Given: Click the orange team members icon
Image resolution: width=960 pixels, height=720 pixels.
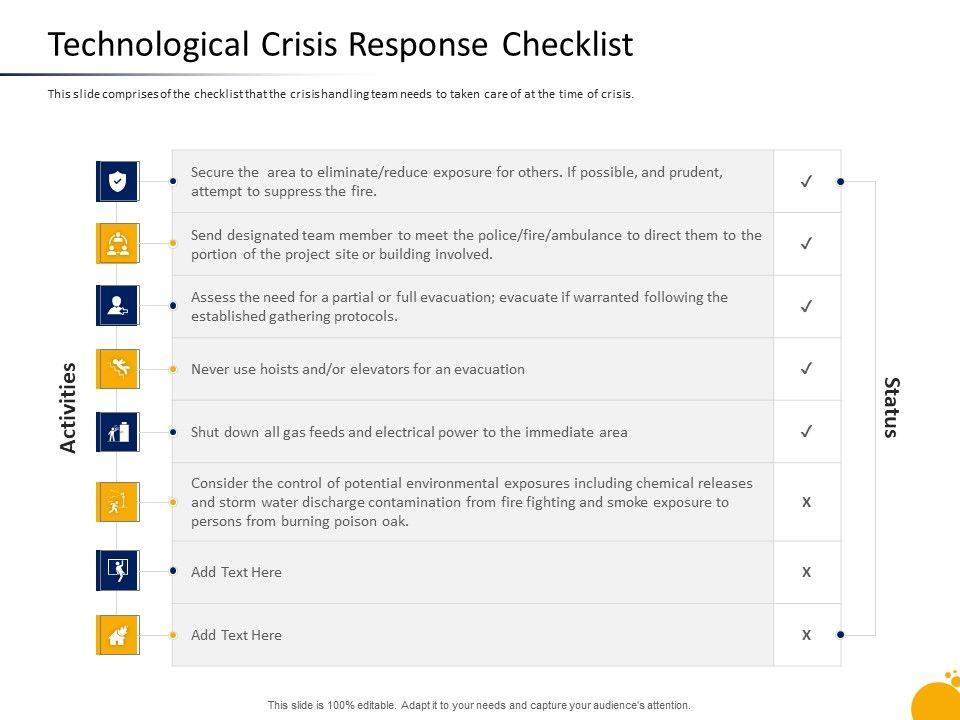Looking at the screenshot, I should tap(118, 243).
